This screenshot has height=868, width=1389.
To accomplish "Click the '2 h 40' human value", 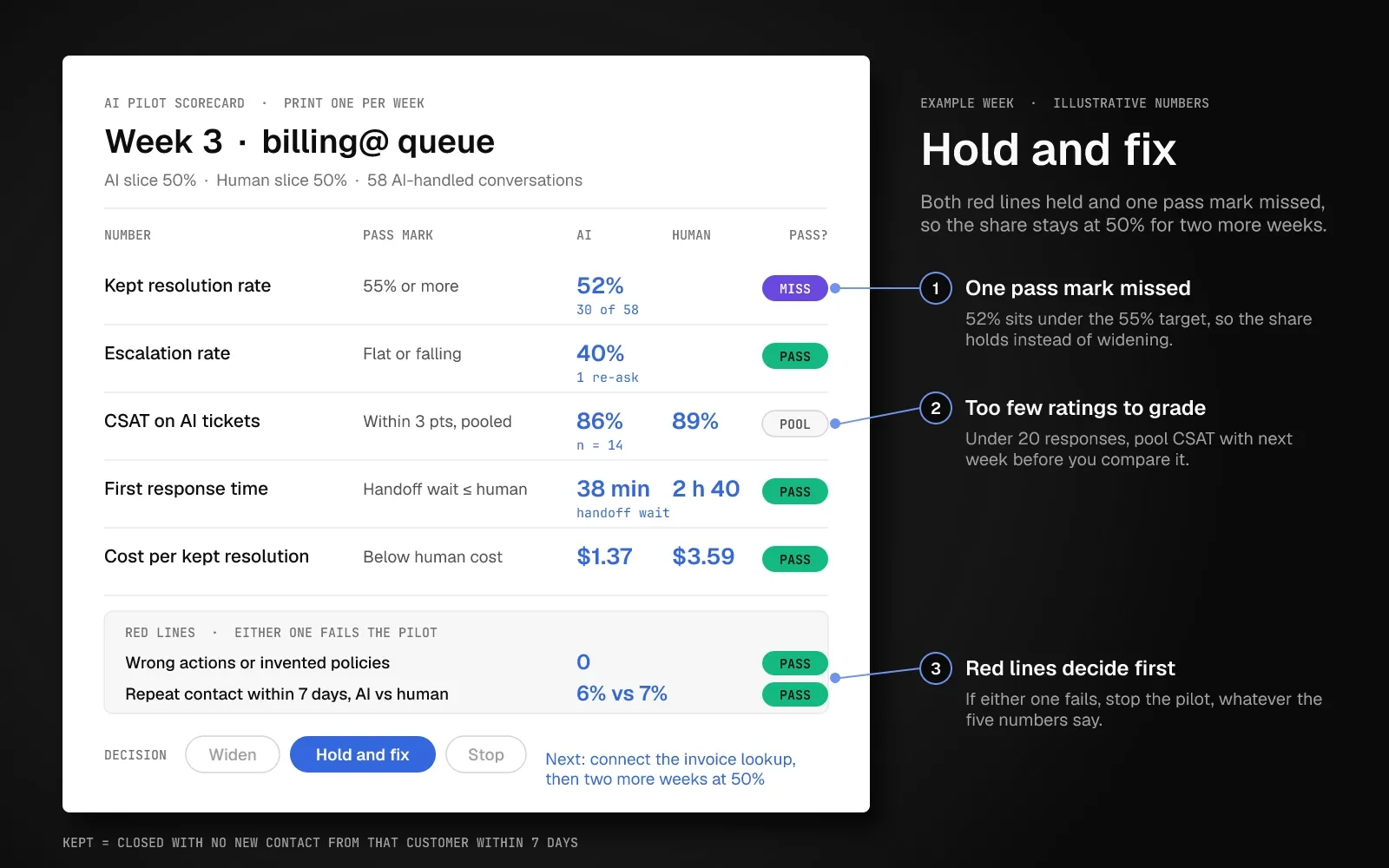I will click(x=706, y=489).
